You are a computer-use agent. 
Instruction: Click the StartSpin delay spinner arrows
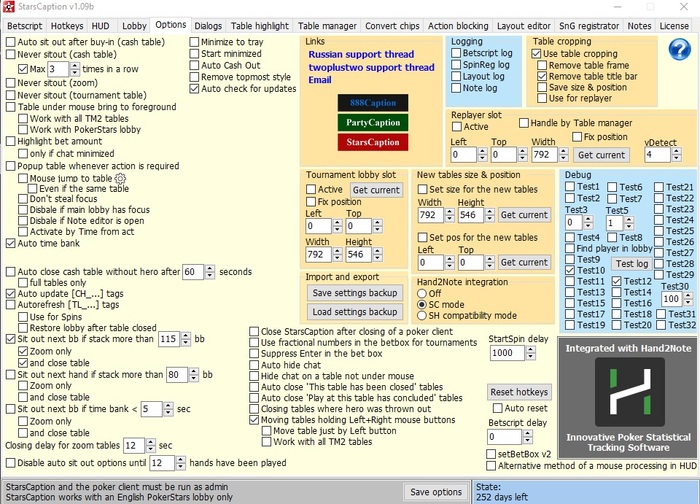tap(530, 353)
